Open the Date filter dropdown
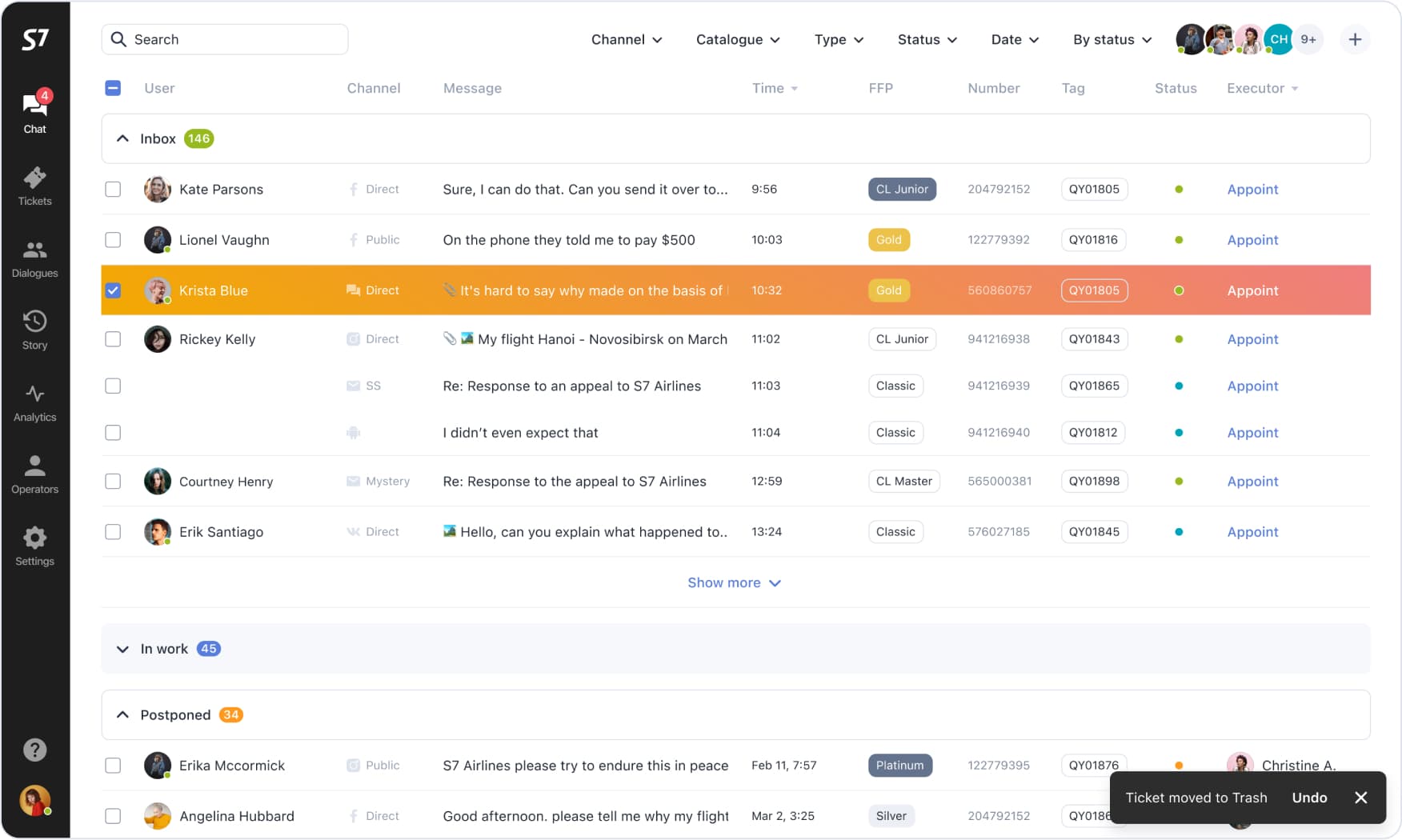Image resolution: width=1402 pixels, height=840 pixels. pyautogui.click(x=1015, y=39)
